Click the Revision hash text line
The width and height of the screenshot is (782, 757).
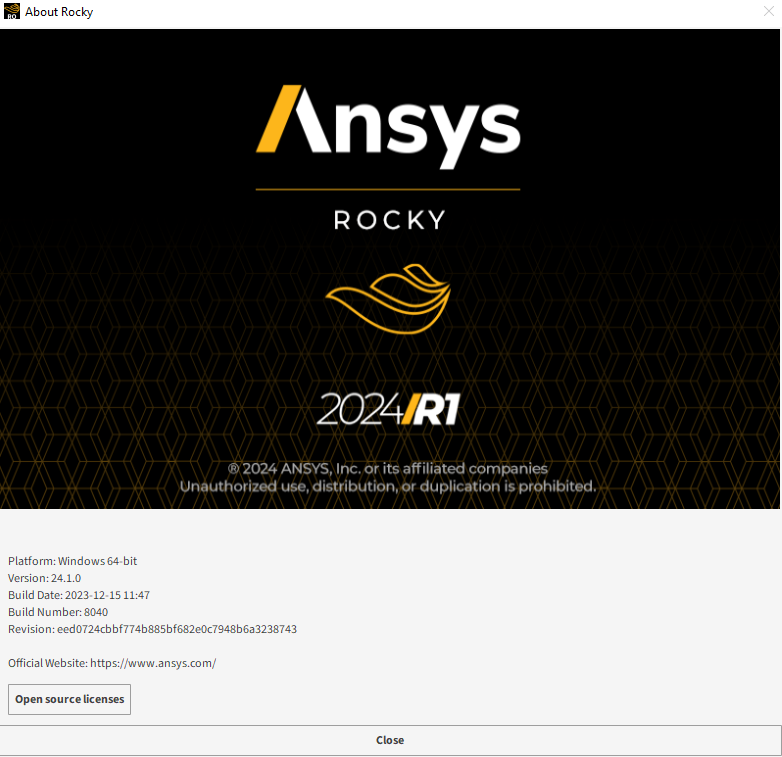tap(152, 629)
